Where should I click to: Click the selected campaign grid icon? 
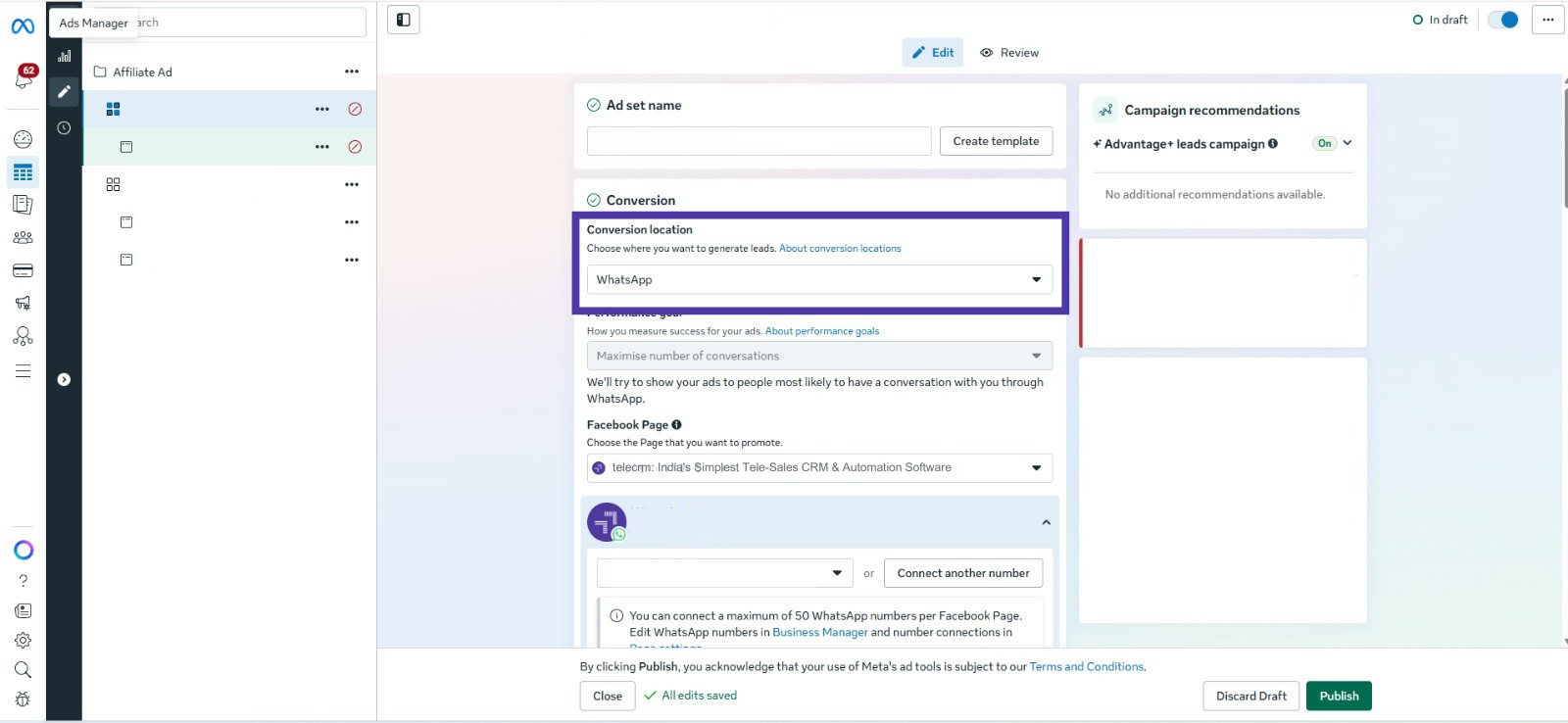(x=113, y=109)
